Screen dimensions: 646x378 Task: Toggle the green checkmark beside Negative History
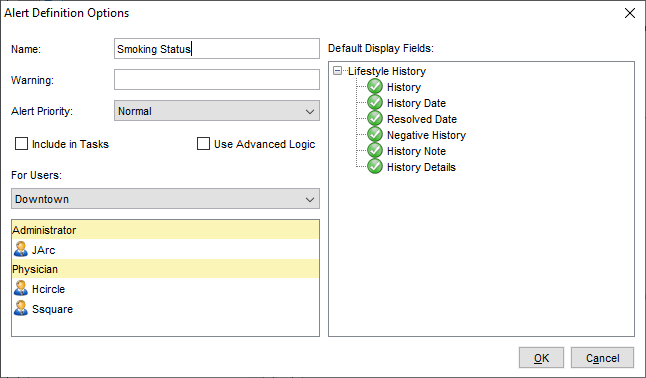[374, 135]
